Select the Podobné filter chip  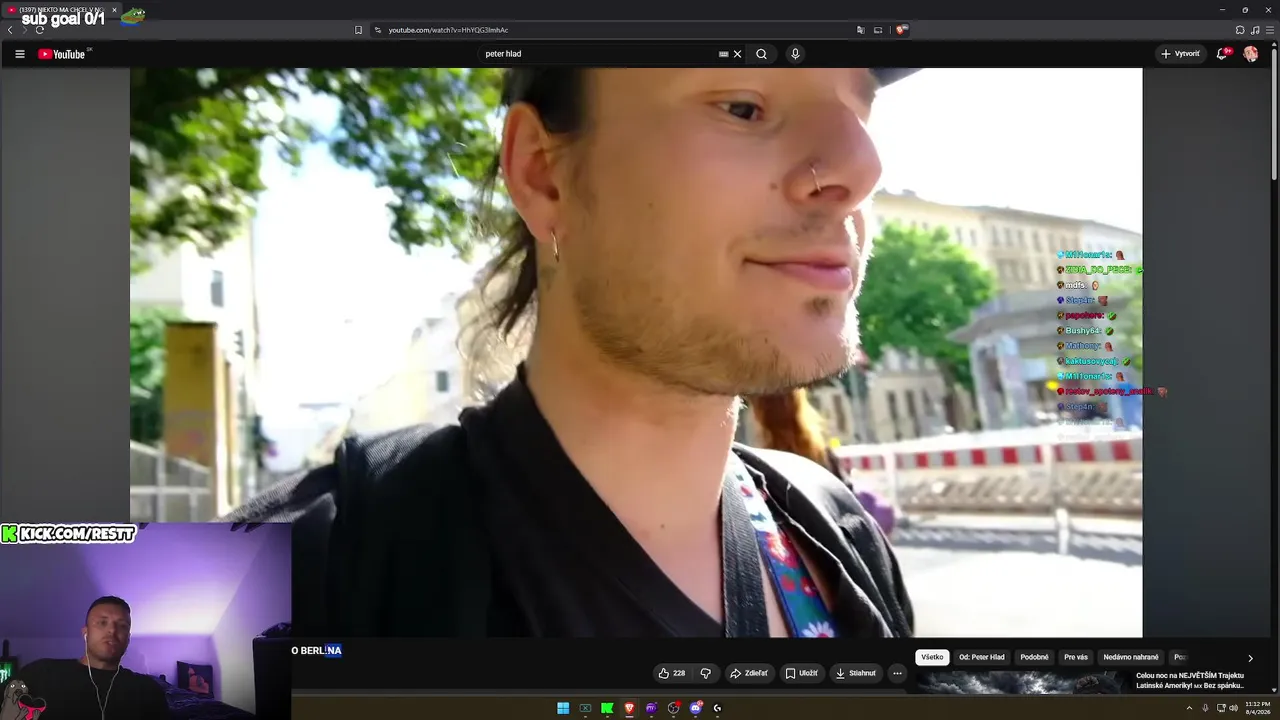pyautogui.click(x=1034, y=657)
